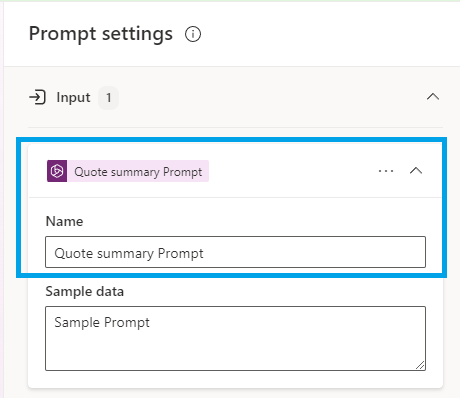
Task: Click the purple AI Builder prompt icon
Action: 57,171
